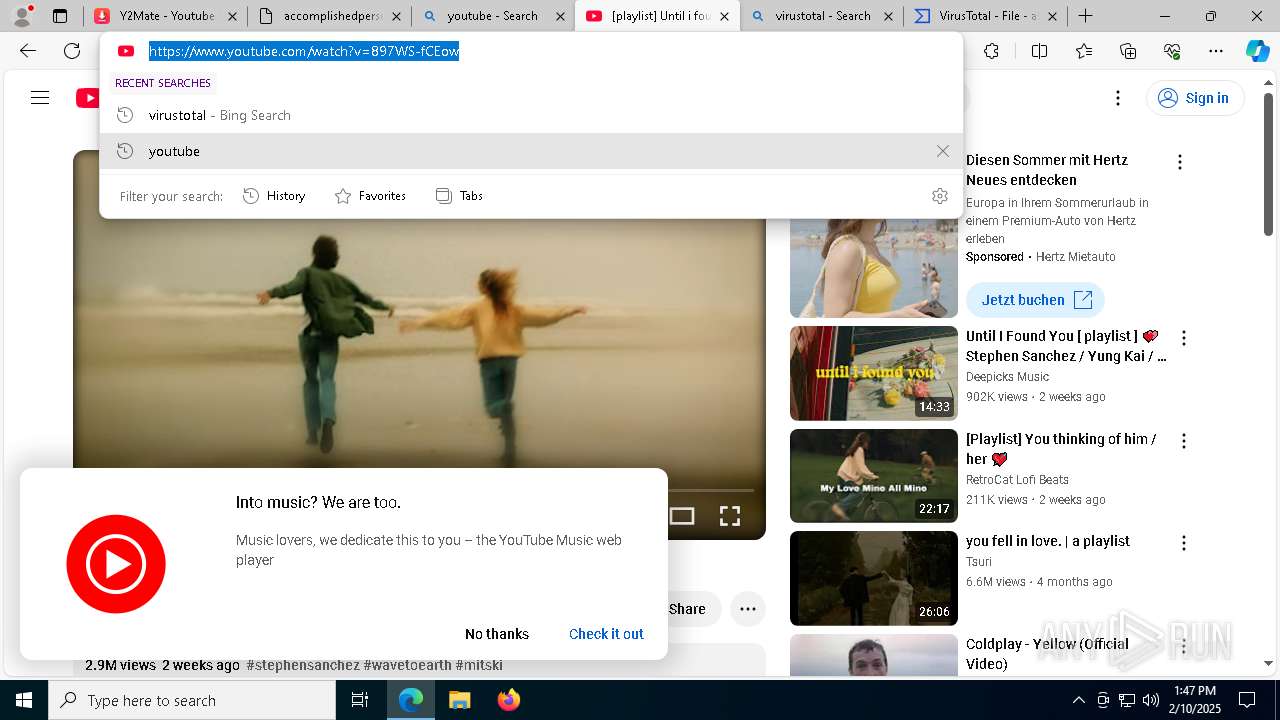Screen dimensions: 1280x720
Task: Click Check it out for YouTube Music
Action: 606,634
